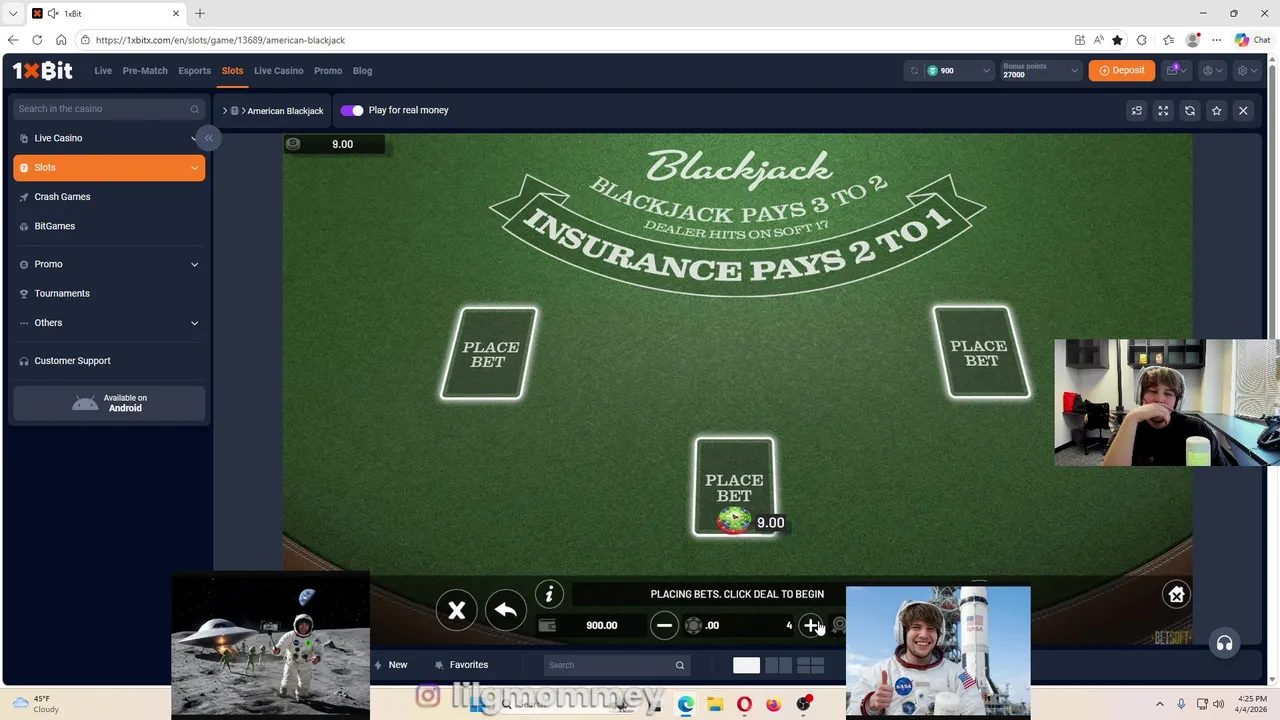1280x720 pixels.
Task: Expand the Promo sidebar section
Action: tap(109, 264)
